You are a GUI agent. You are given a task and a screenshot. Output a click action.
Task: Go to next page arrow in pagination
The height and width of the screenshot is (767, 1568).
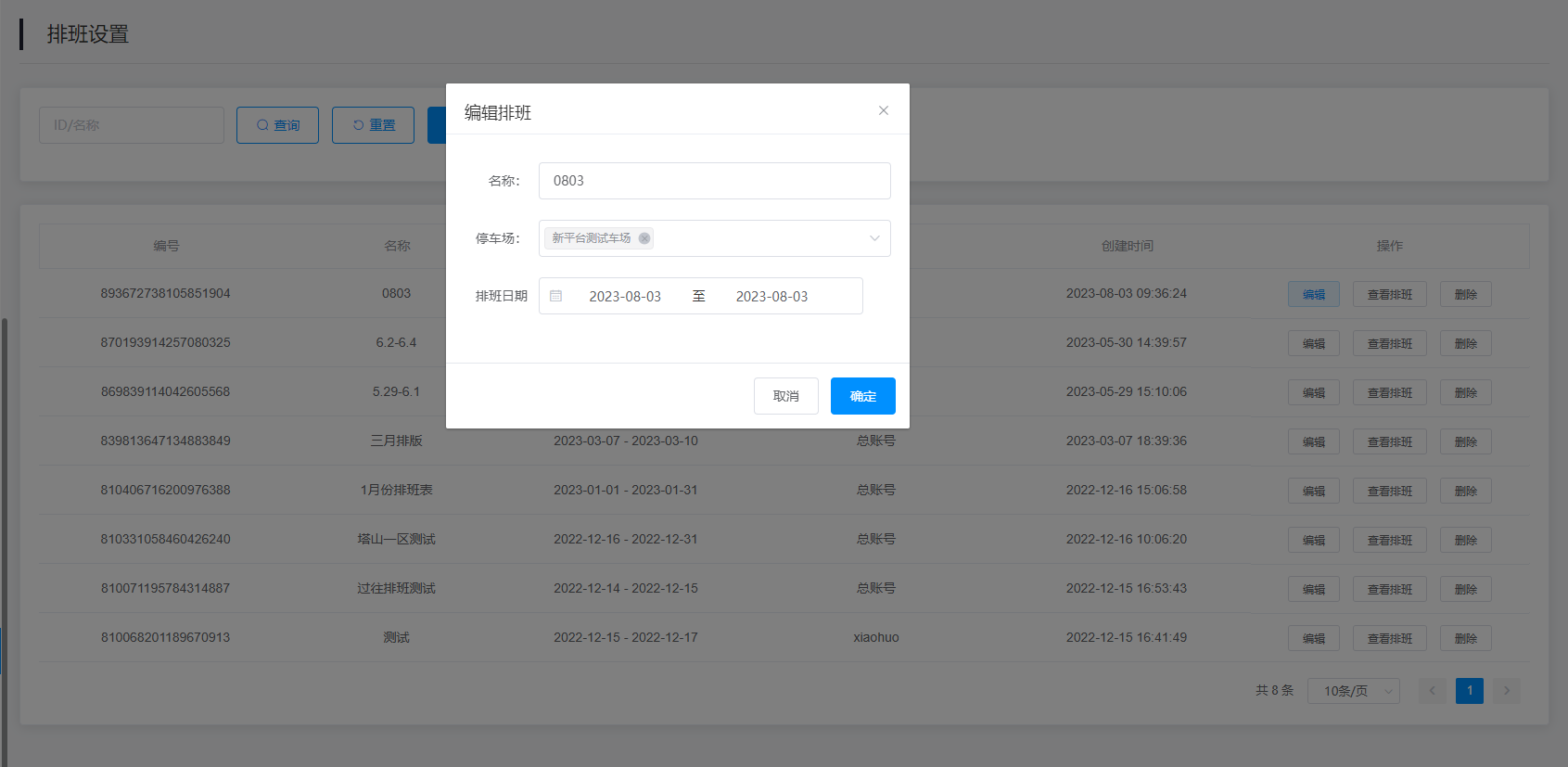(x=1506, y=691)
